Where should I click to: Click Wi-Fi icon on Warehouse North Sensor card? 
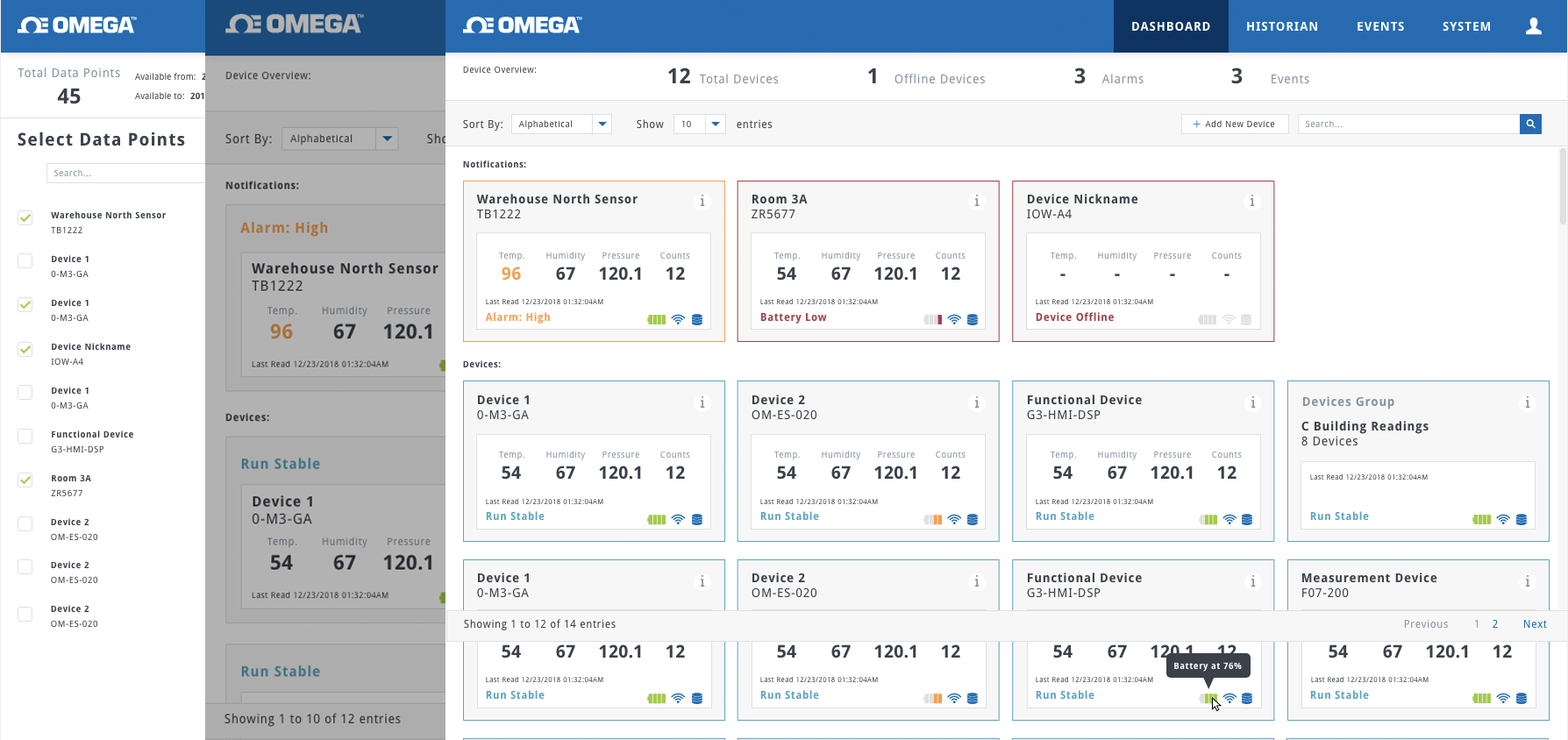point(678,320)
